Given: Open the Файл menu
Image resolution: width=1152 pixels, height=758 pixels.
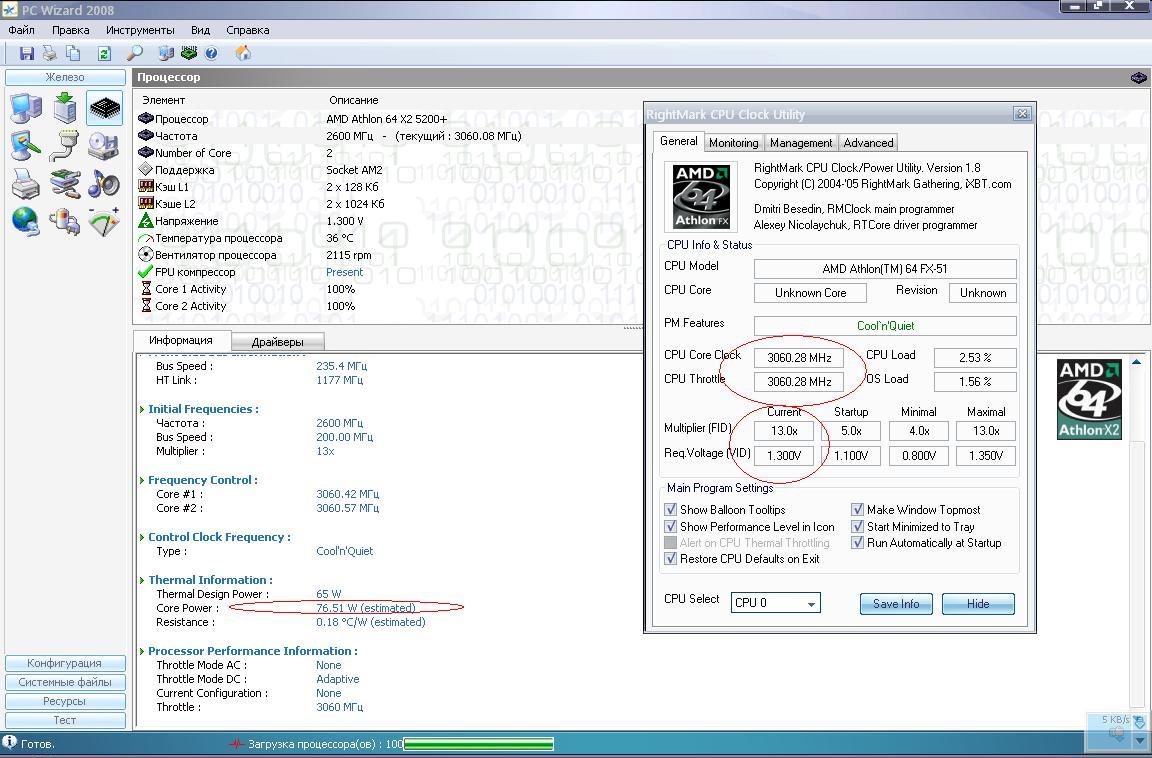Looking at the screenshot, I should pos(21,30).
